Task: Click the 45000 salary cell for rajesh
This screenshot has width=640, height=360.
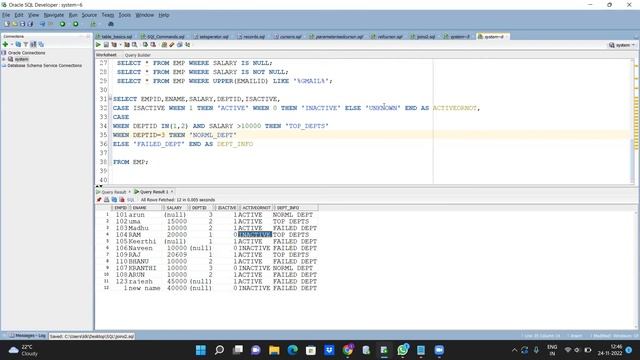Action: click(x=177, y=282)
